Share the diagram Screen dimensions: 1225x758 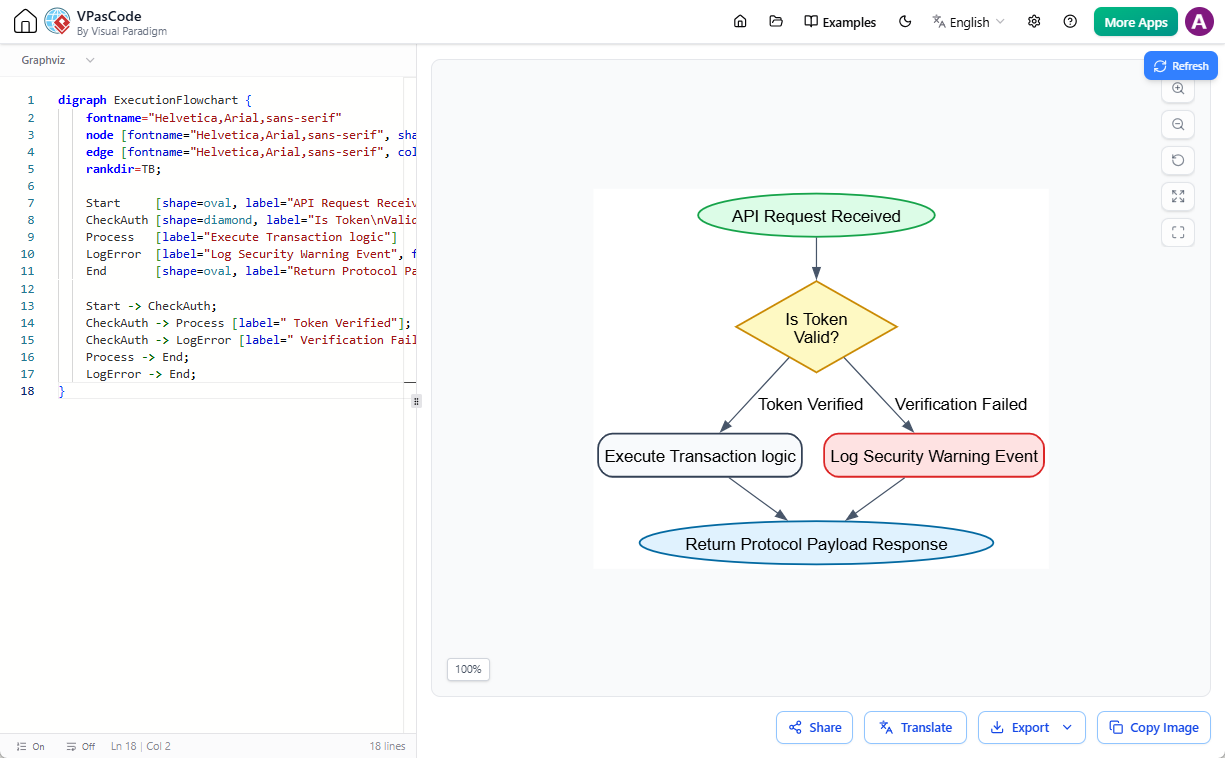[x=814, y=728]
